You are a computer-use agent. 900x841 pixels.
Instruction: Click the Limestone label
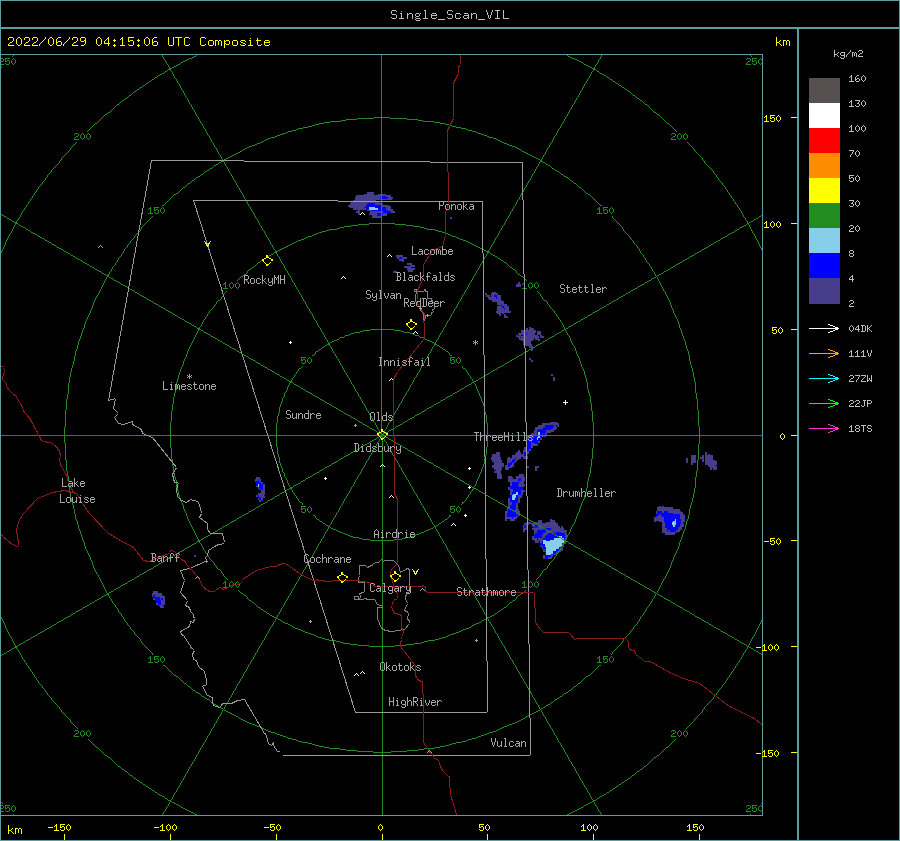coord(189,386)
